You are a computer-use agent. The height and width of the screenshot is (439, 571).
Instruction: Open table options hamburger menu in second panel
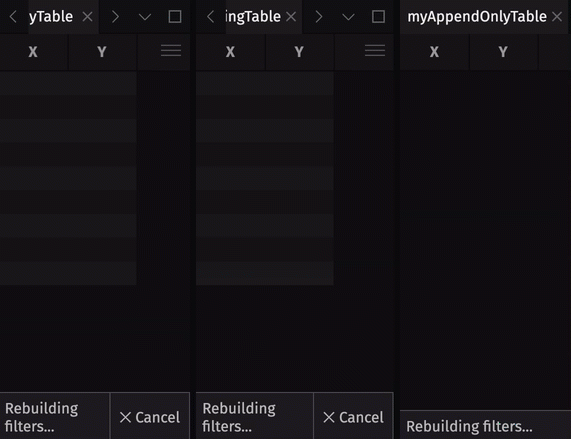[x=375, y=51]
